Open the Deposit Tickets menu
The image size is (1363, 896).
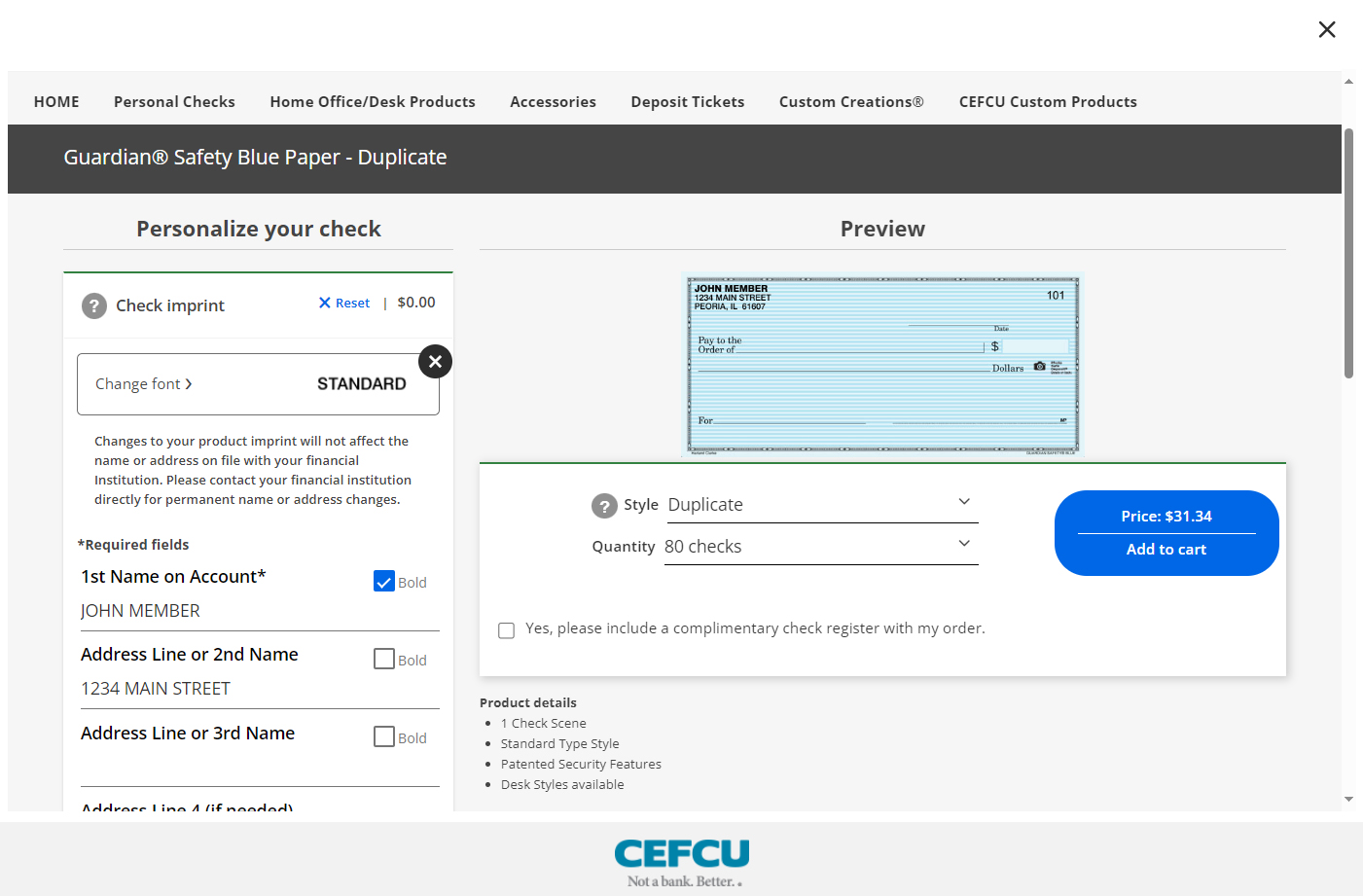click(x=688, y=101)
